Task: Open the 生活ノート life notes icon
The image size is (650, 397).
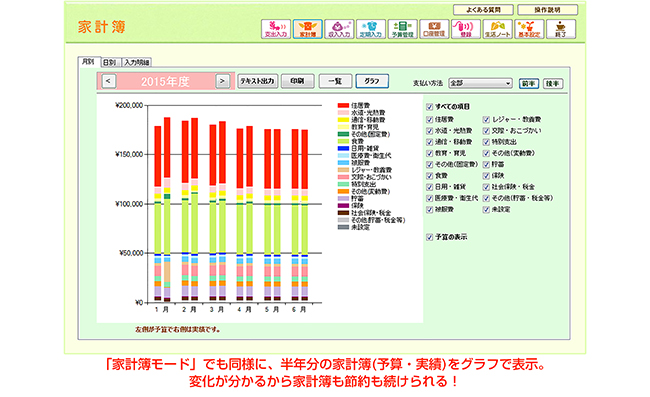Action: point(497,29)
